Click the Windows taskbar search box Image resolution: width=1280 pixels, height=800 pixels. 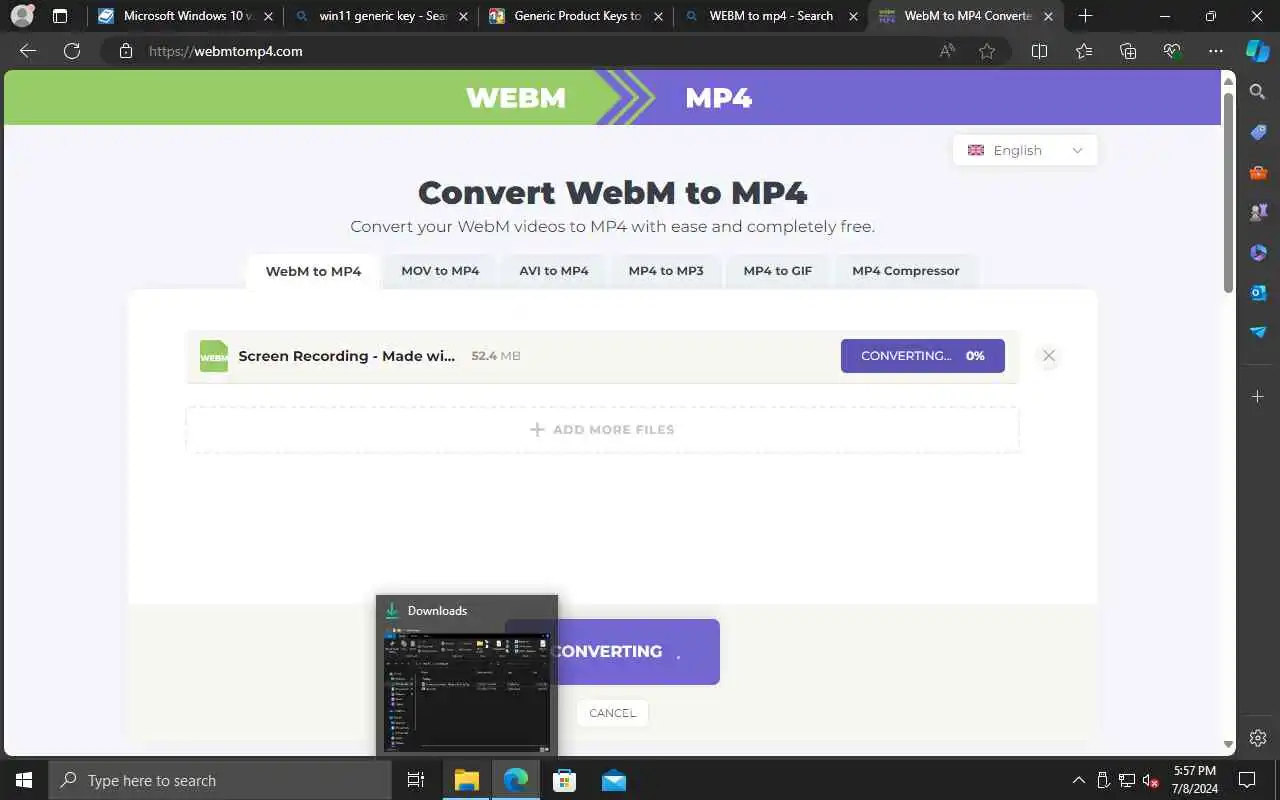(x=220, y=780)
